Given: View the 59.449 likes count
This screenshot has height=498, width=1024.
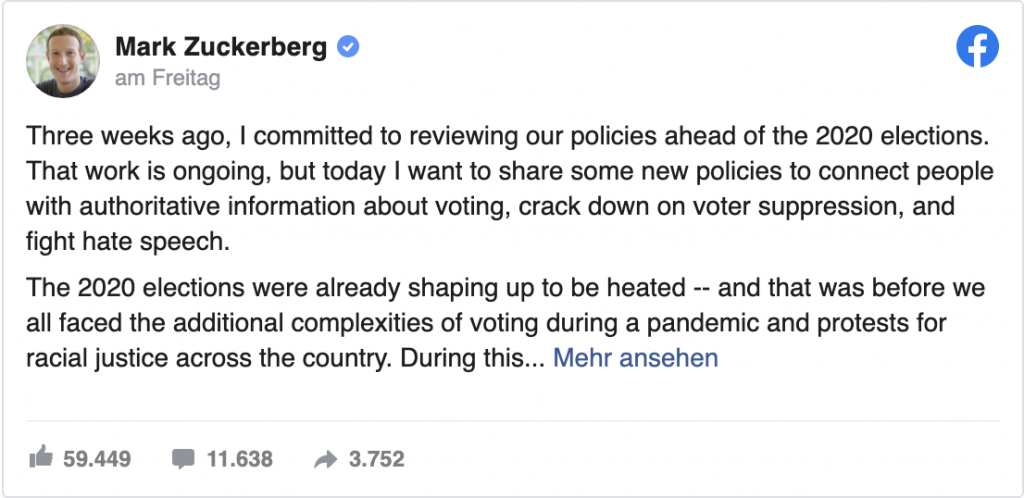Looking at the screenshot, I should point(97,459).
